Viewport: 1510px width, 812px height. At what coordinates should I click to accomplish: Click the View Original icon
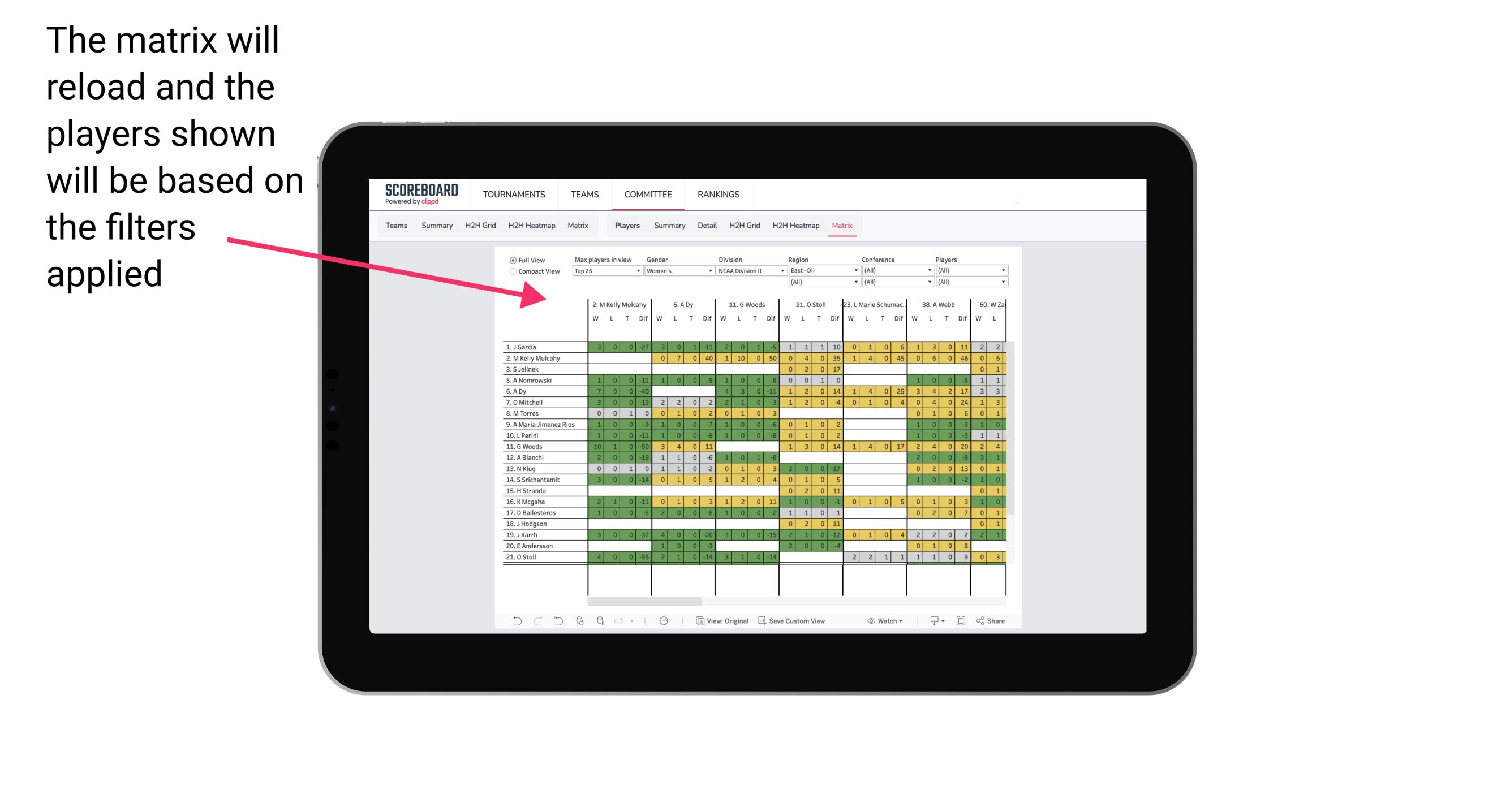[x=701, y=622]
